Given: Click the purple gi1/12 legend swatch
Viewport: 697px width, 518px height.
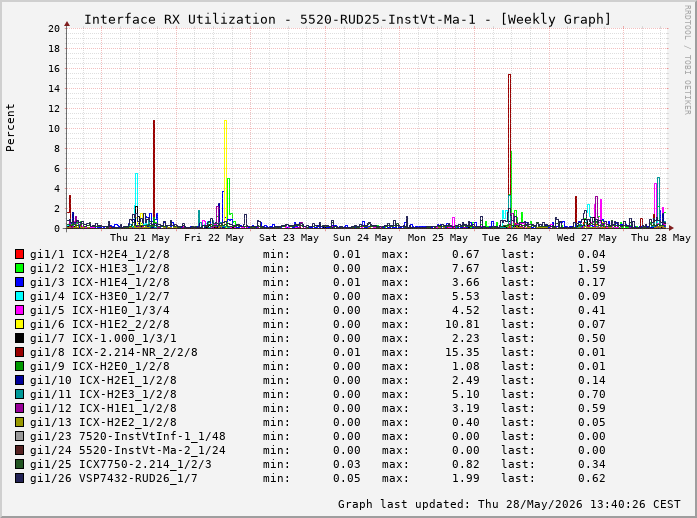Looking at the screenshot, I should pos(20,408).
